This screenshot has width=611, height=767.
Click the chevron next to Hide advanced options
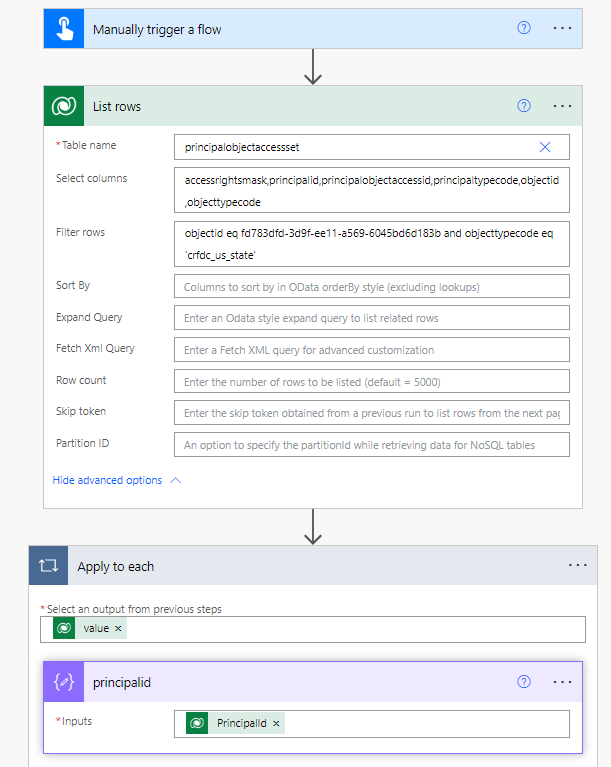tap(176, 480)
